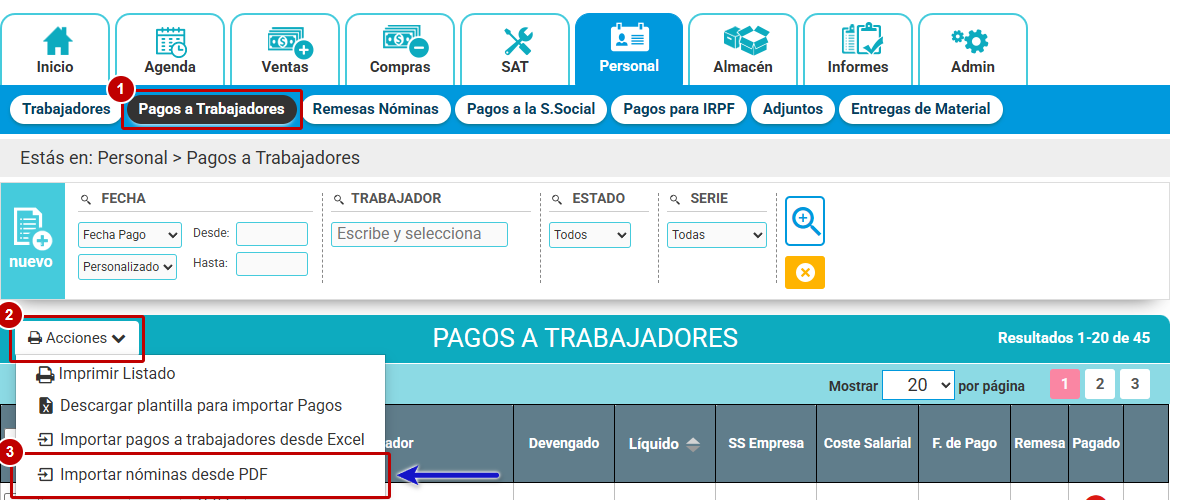Image resolution: width=1200 pixels, height=500 pixels.
Task: Click the Pagado column header
Action: tap(1096, 443)
